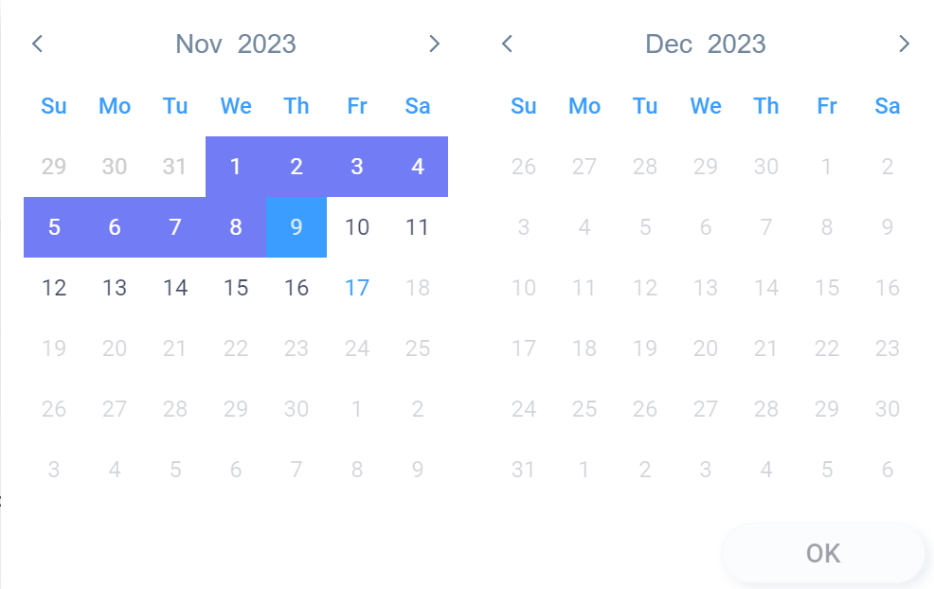
Task: Confirm the date range with OK
Action: point(823,553)
